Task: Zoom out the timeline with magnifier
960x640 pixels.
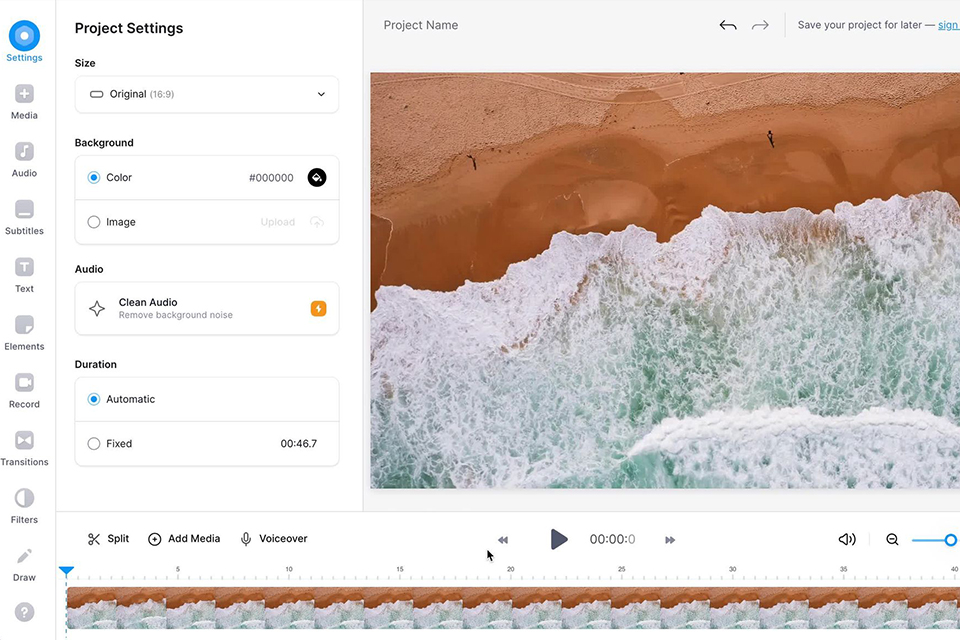Action: 893,540
